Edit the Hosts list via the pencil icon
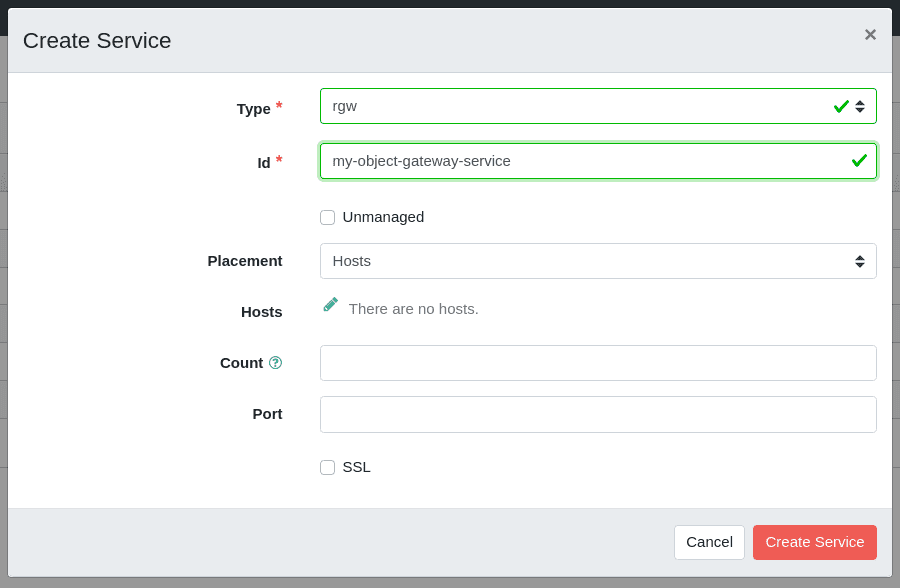Screen dimensions: 900x588 [x=330, y=304]
